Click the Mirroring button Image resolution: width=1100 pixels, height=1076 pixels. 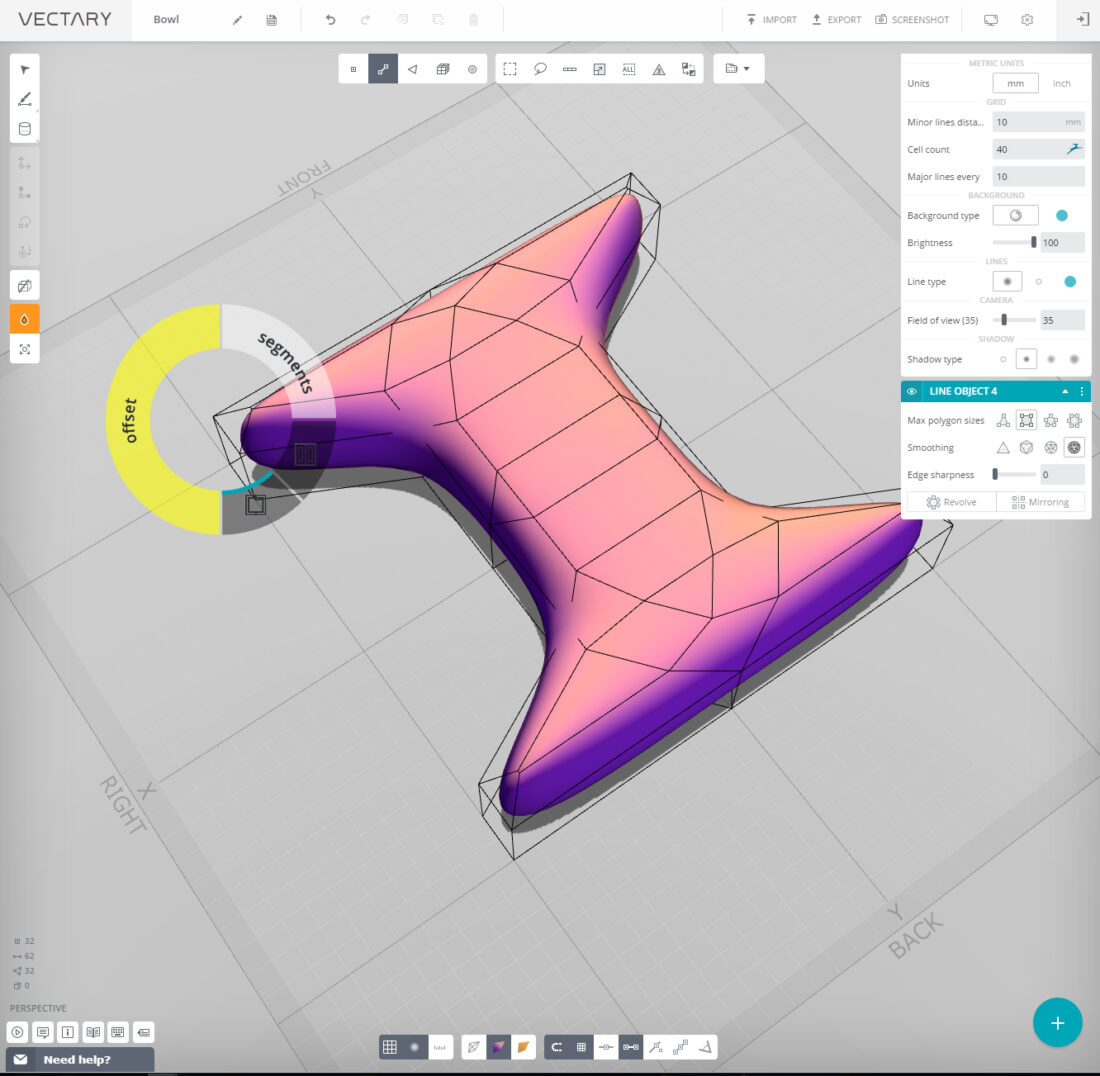tap(1040, 501)
